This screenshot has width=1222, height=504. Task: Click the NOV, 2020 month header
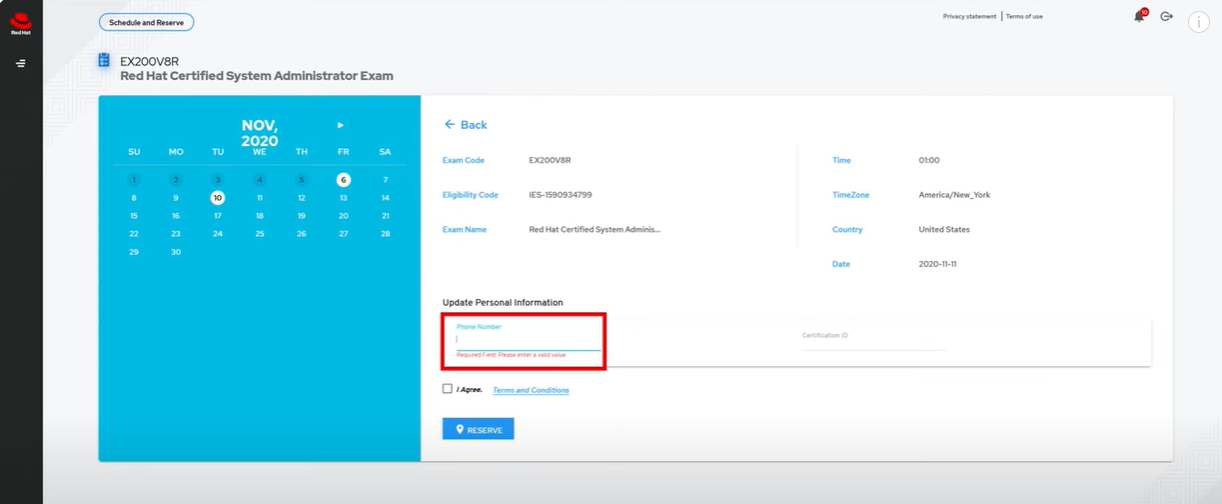260,133
